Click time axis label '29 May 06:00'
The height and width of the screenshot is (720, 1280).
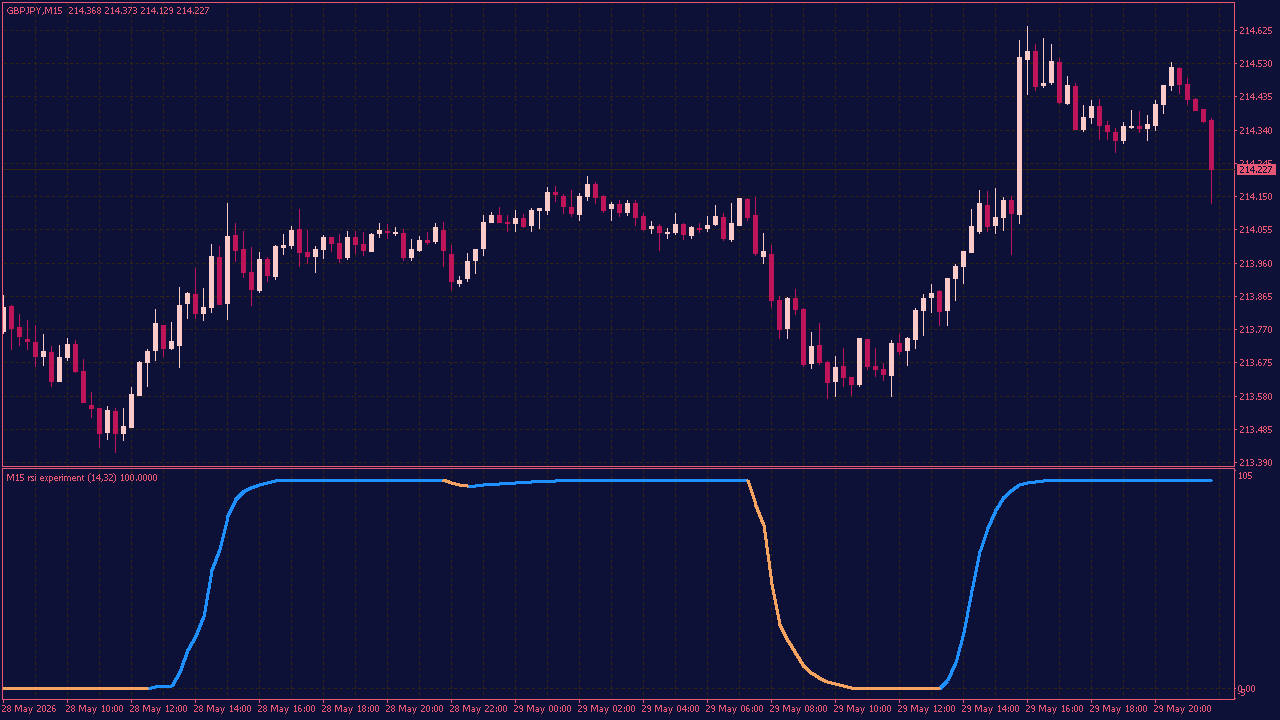(735, 709)
